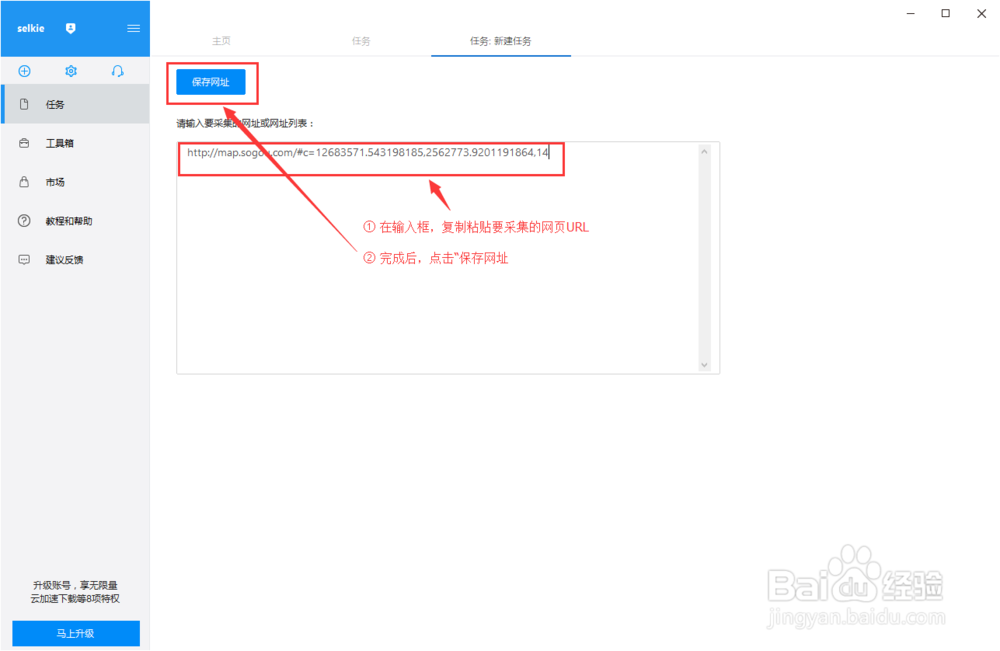Switch to the 主页 (Home) tab
This screenshot has height=651, width=1000.
point(221,42)
